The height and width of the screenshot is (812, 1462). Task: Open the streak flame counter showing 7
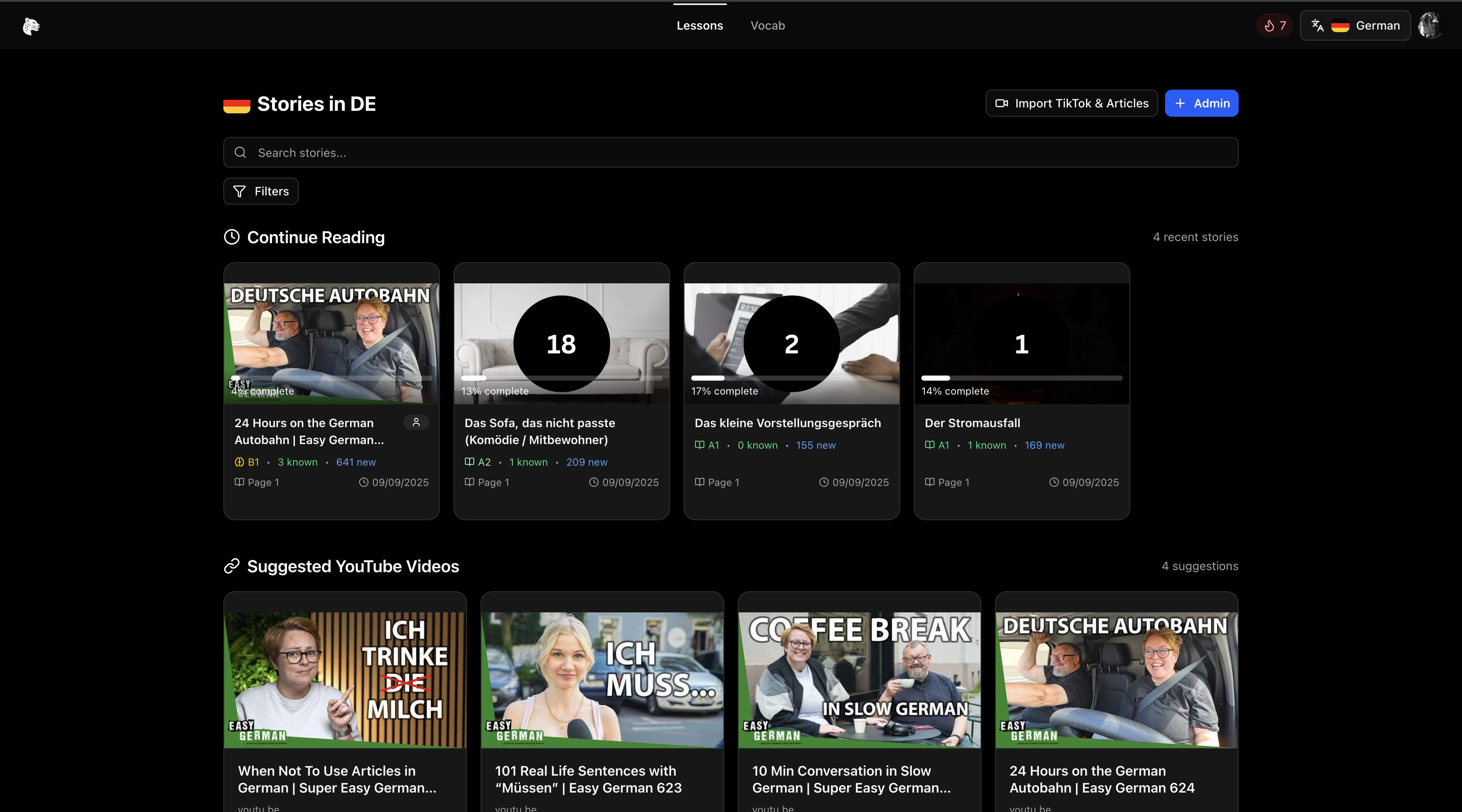click(1275, 25)
